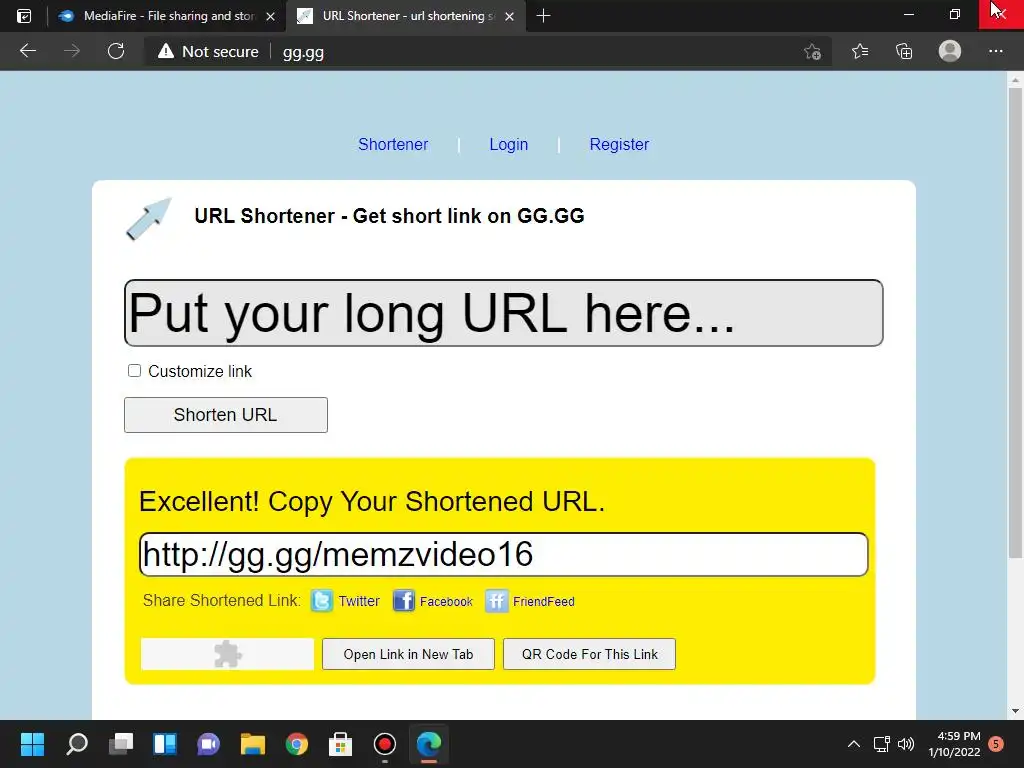
Task: Focus the long URL input field
Action: [x=504, y=313]
